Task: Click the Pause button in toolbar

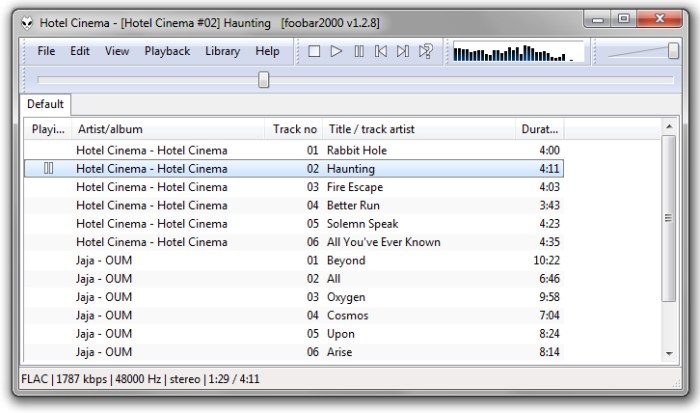Action: coord(359,51)
